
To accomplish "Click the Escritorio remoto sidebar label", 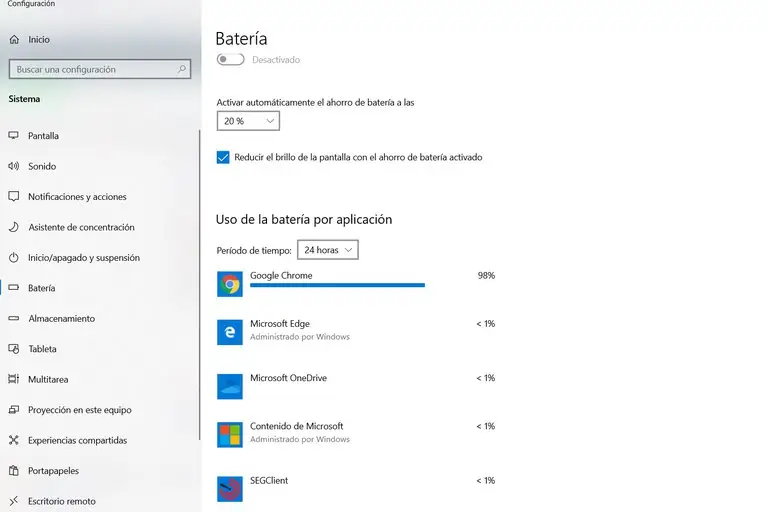I will point(62,501).
